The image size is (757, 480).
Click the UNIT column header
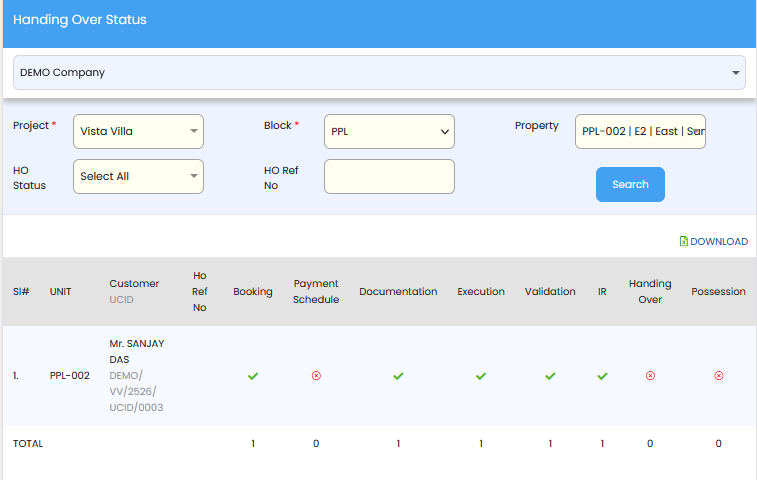[x=60, y=292]
